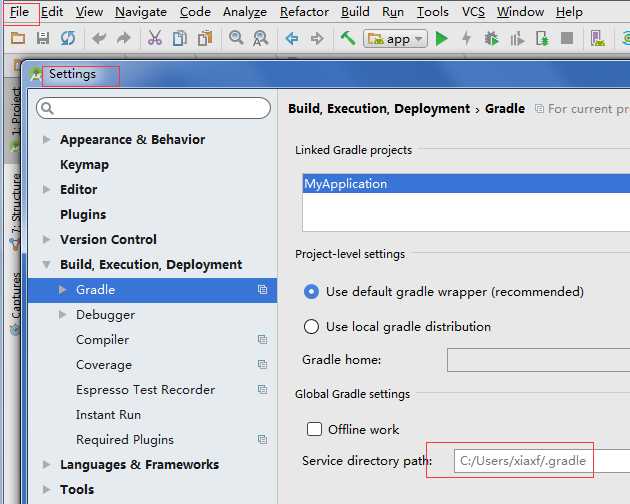
Task: Open the View menu
Action: (x=89, y=12)
